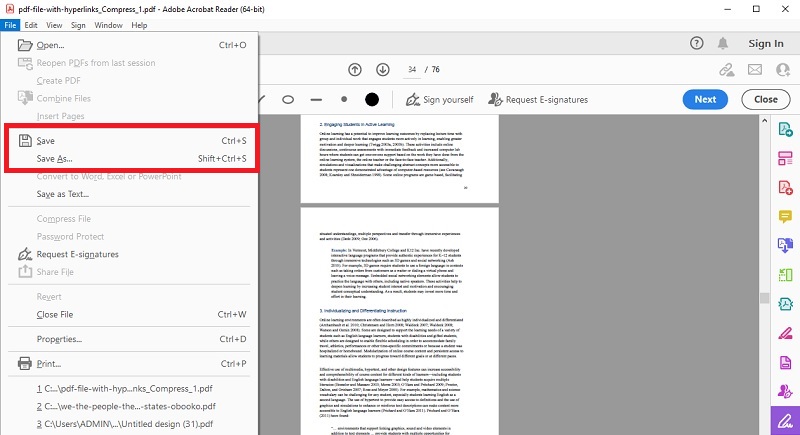800x435 pixels.
Task: Pick the black color swatch
Action: tap(372, 99)
